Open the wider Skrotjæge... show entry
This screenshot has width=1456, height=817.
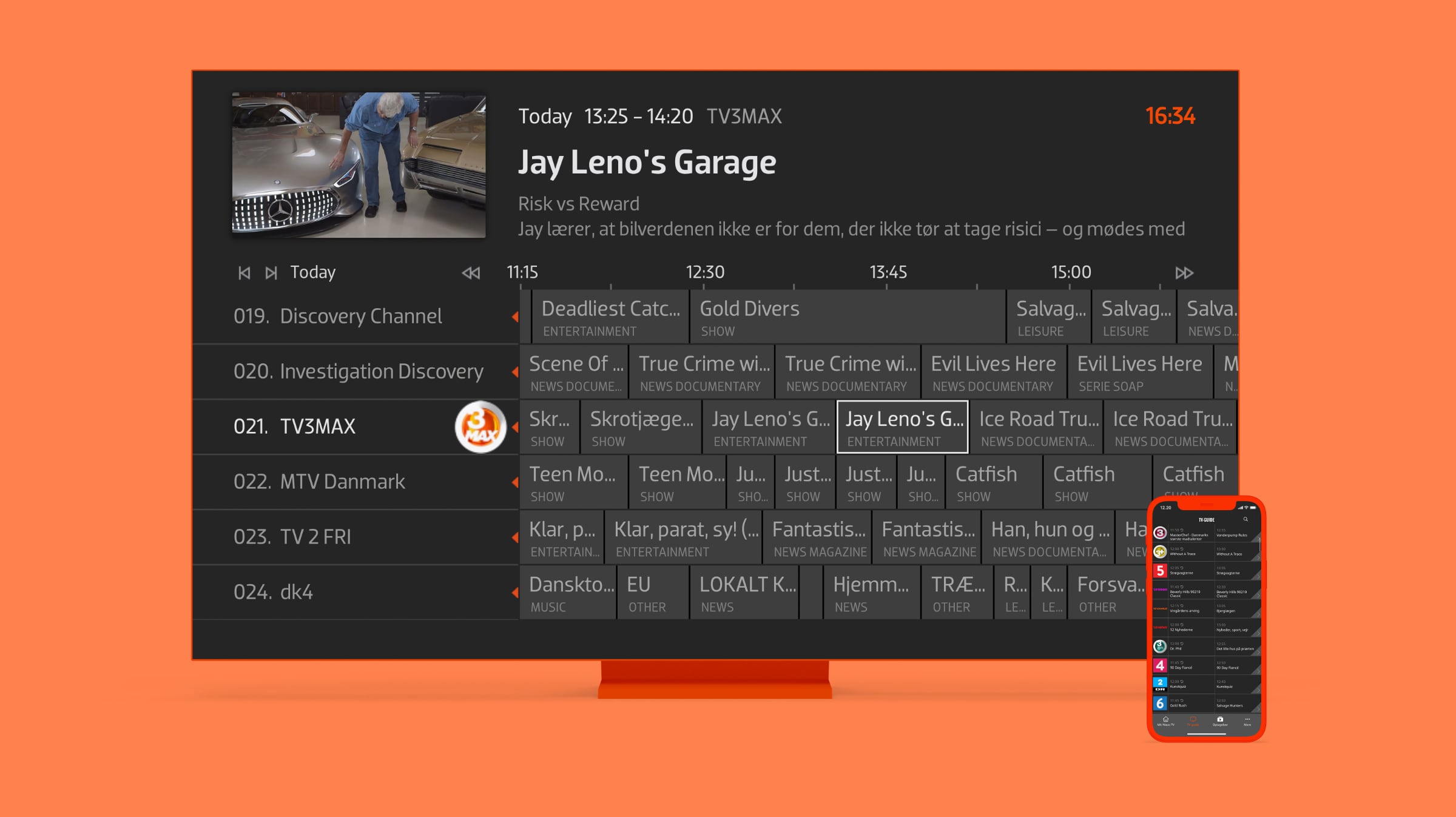pos(641,427)
